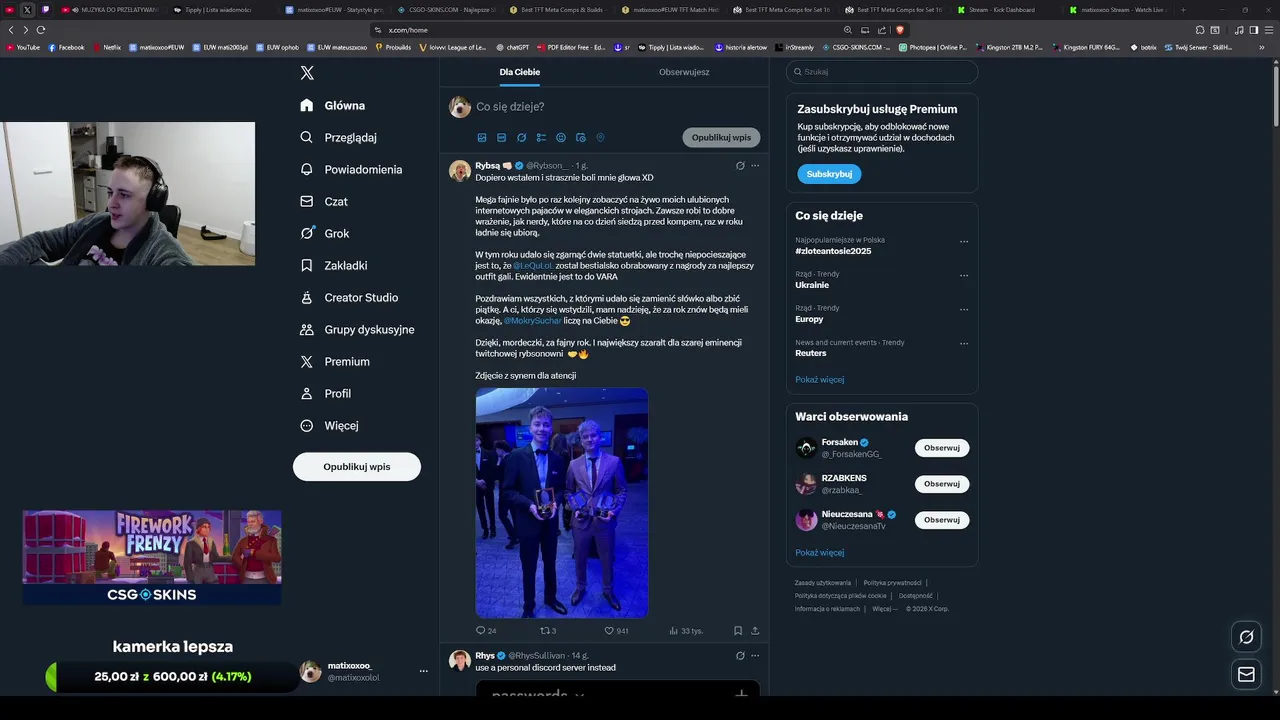Screen dimensions: 1280x720
Task: Add location tag to the post
Action: click(x=600, y=138)
